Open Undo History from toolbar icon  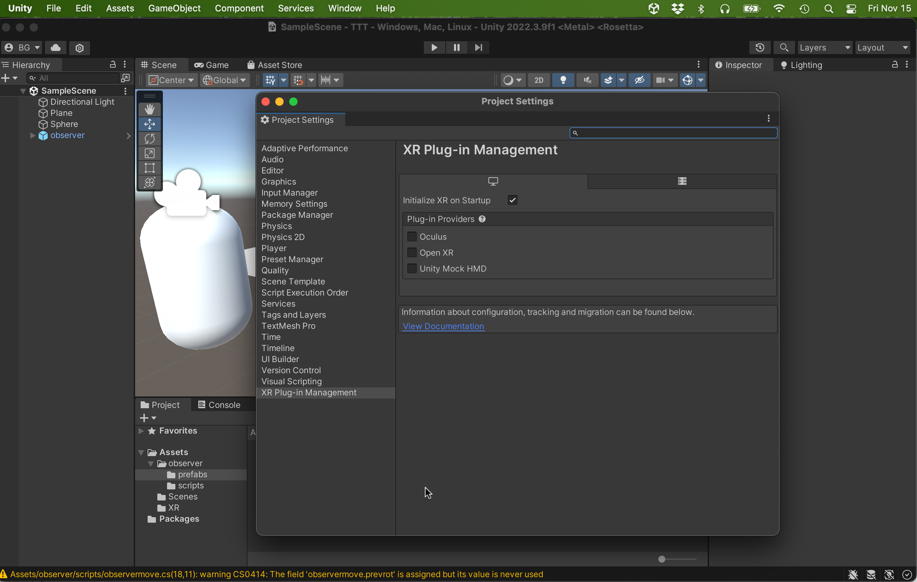click(x=760, y=47)
